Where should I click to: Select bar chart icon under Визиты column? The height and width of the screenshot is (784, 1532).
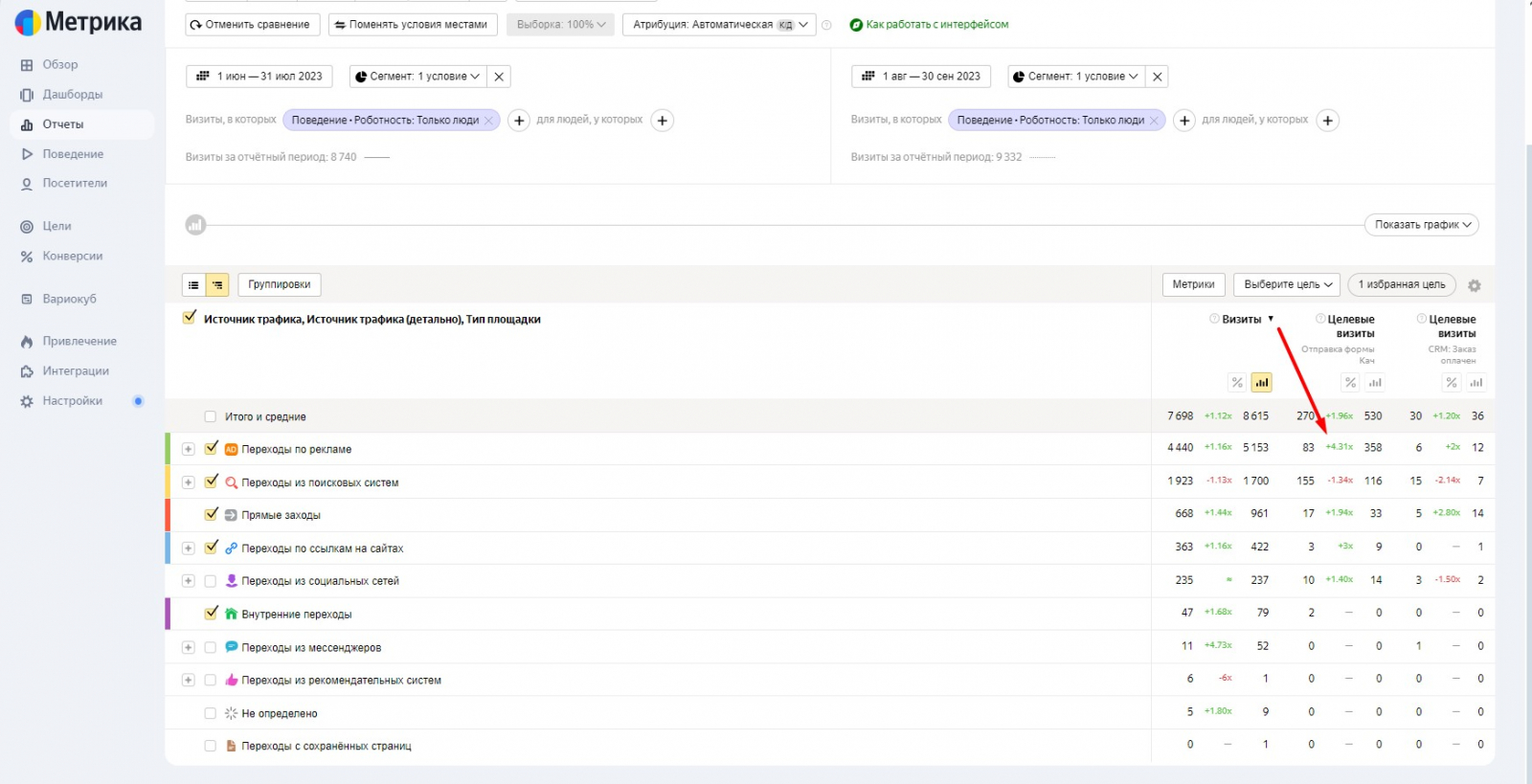click(x=1261, y=383)
